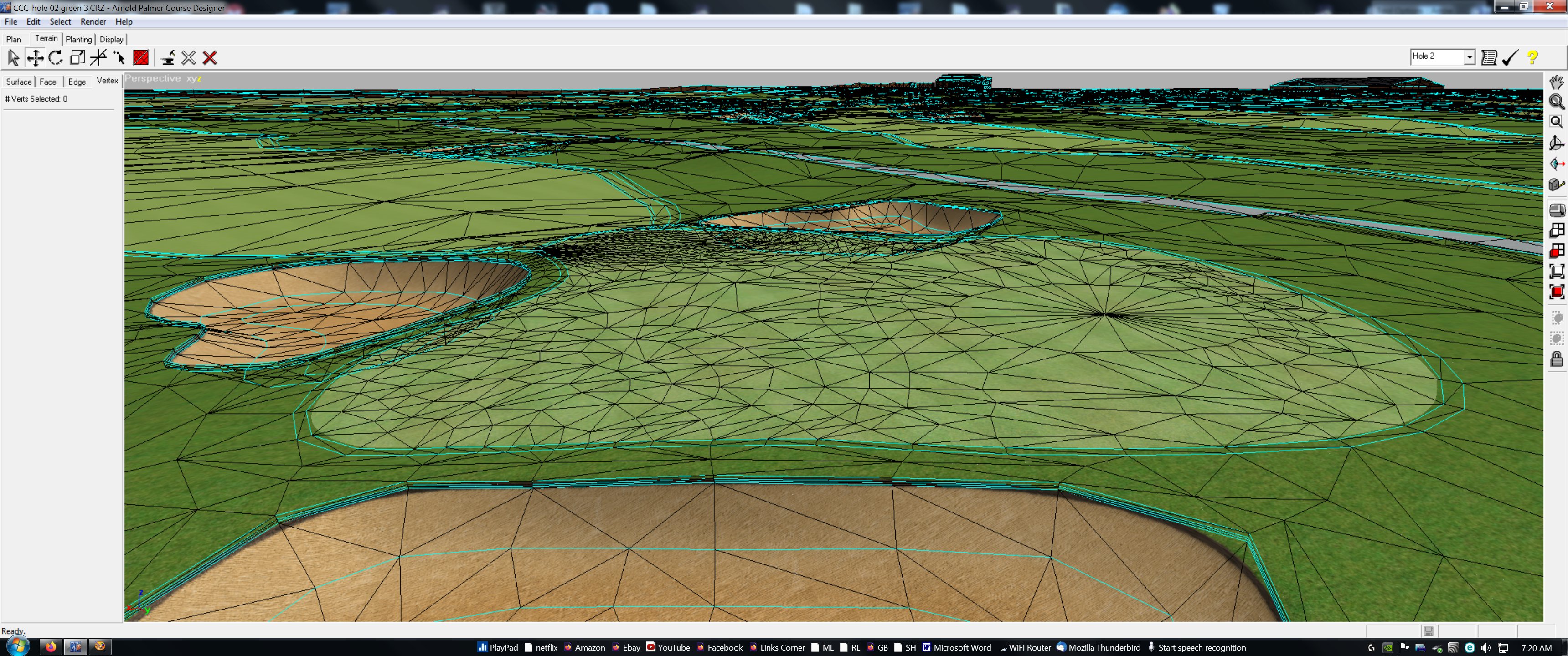This screenshot has height=656, width=1568.
Task: Open the hole notes scroll icon
Action: coord(1489,57)
